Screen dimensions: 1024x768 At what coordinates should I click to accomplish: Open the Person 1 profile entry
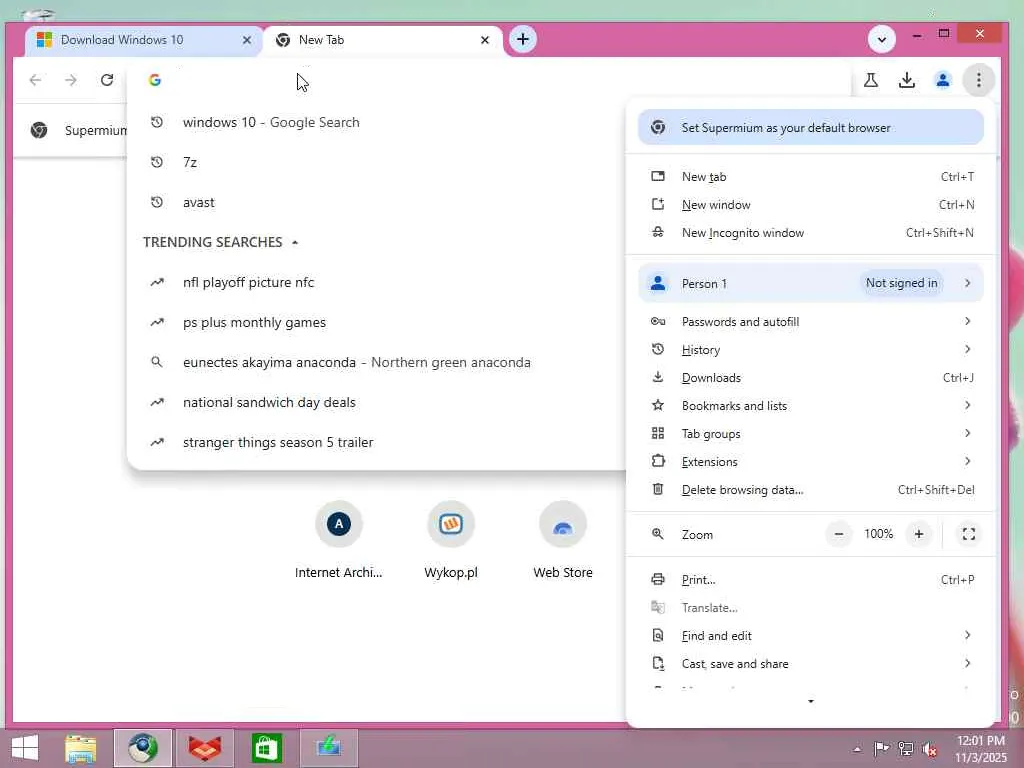coord(810,283)
